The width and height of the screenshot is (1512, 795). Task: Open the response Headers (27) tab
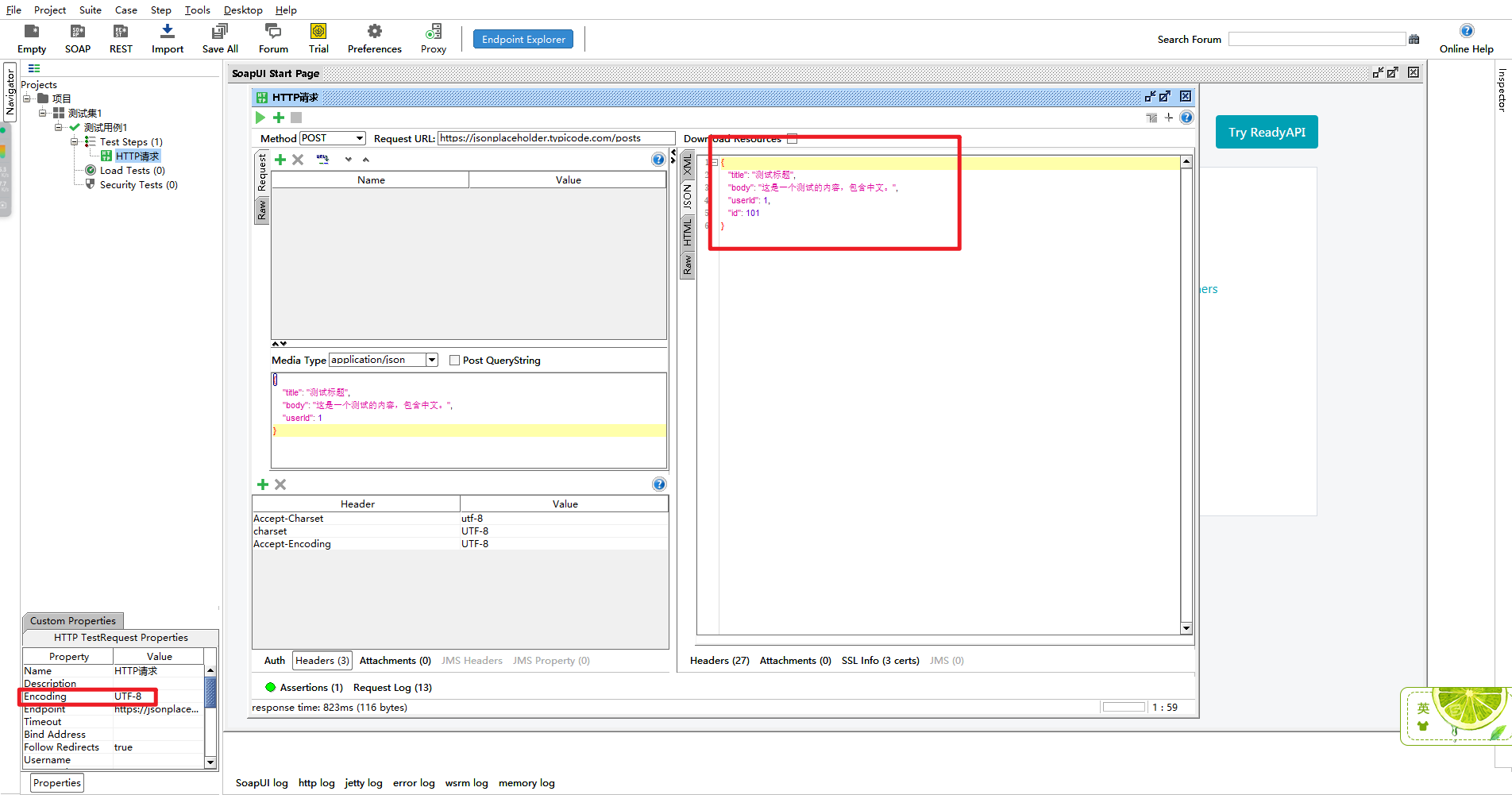pos(719,661)
